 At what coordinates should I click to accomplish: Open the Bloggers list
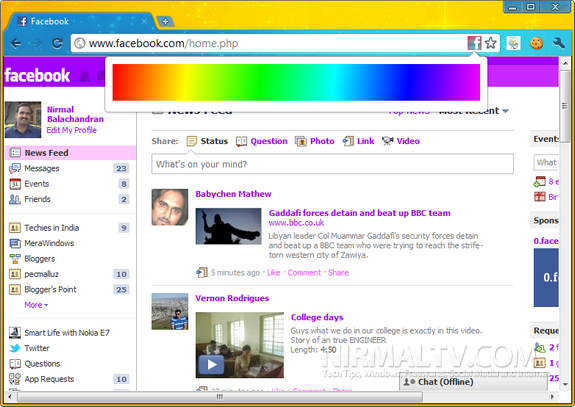tap(40, 258)
